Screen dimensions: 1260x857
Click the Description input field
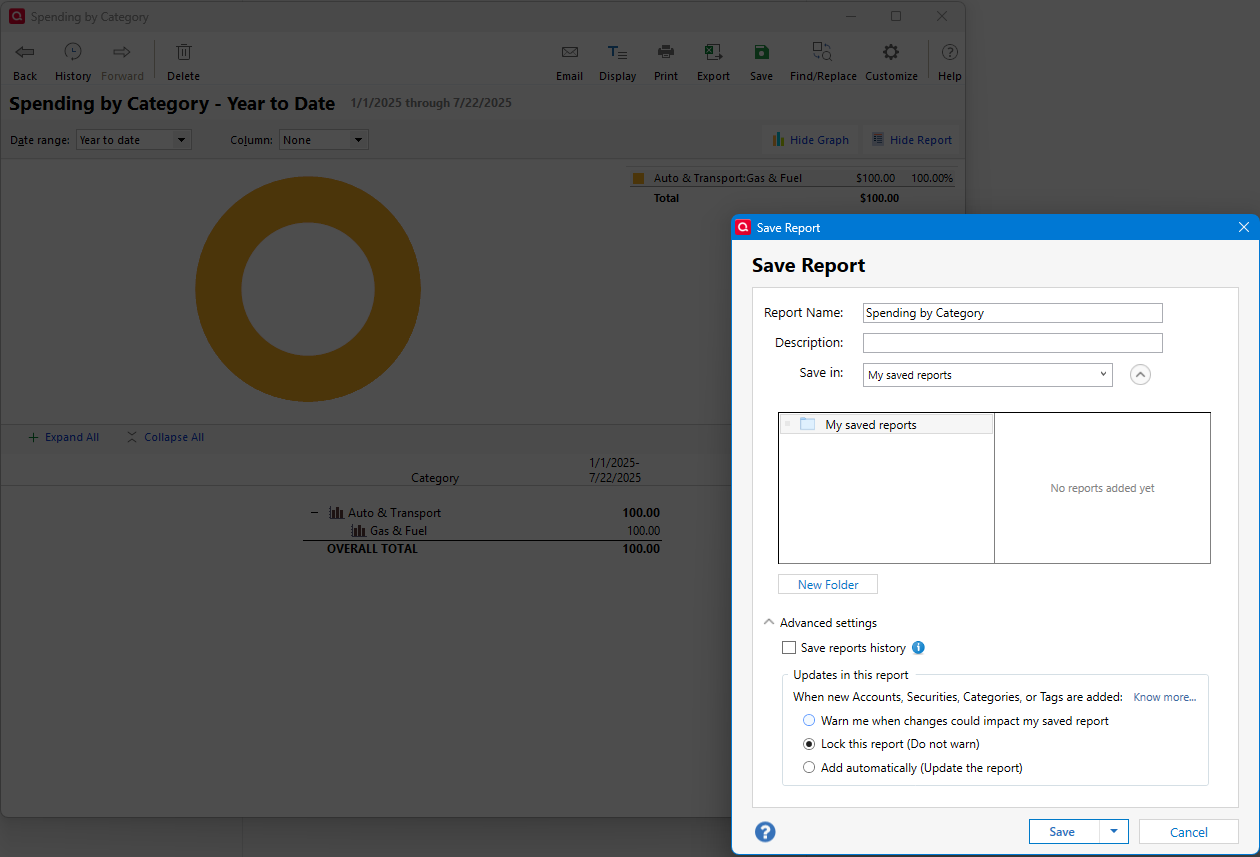pyautogui.click(x=1013, y=343)
